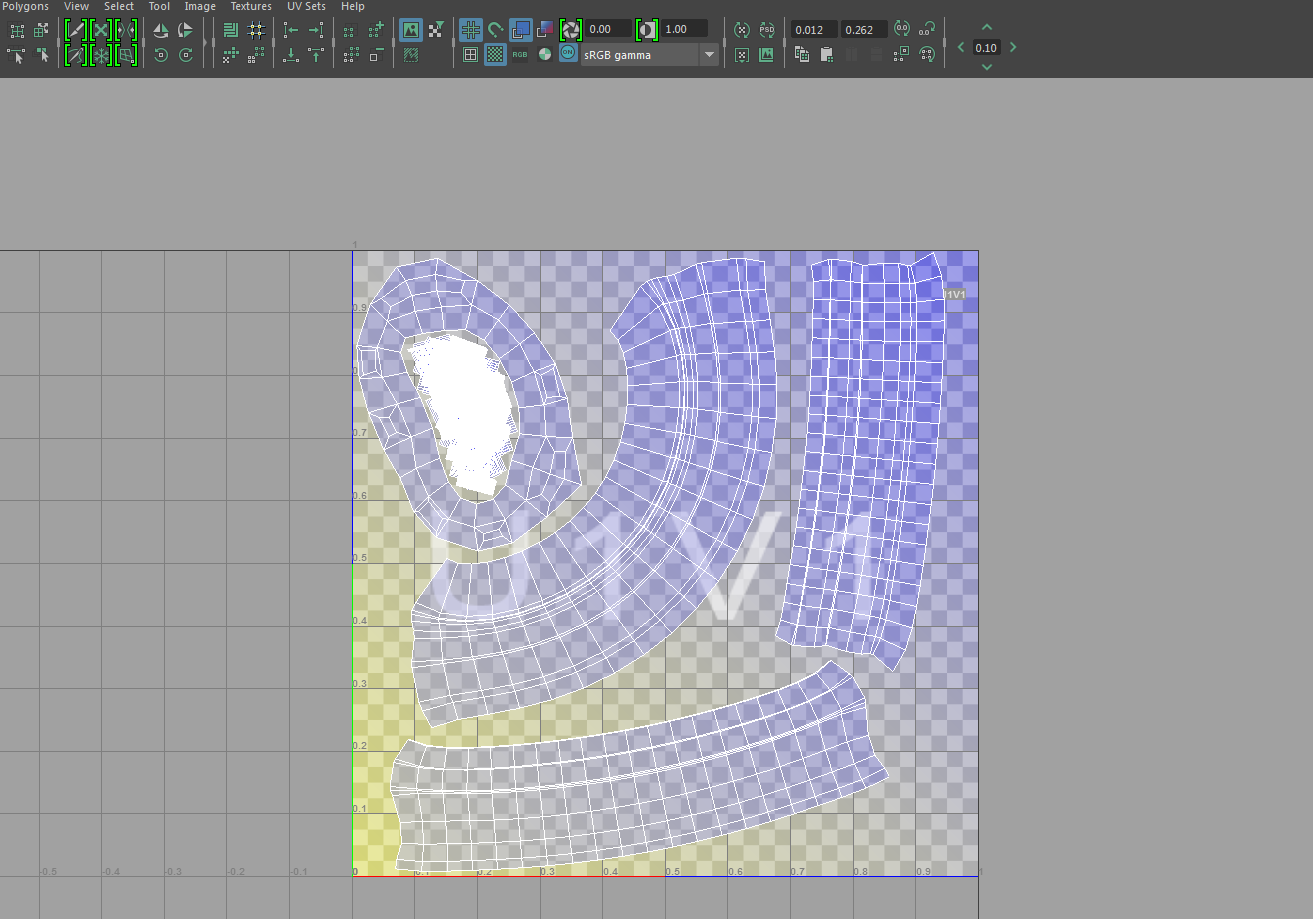Click the UV Snapshot icon

pos(767,55)
